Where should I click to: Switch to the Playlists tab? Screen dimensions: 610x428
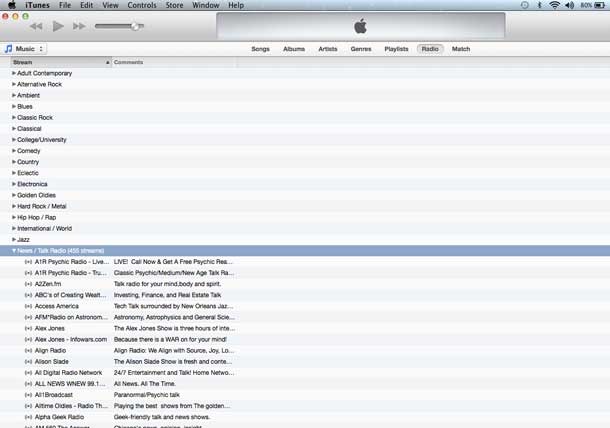(396, 48)
